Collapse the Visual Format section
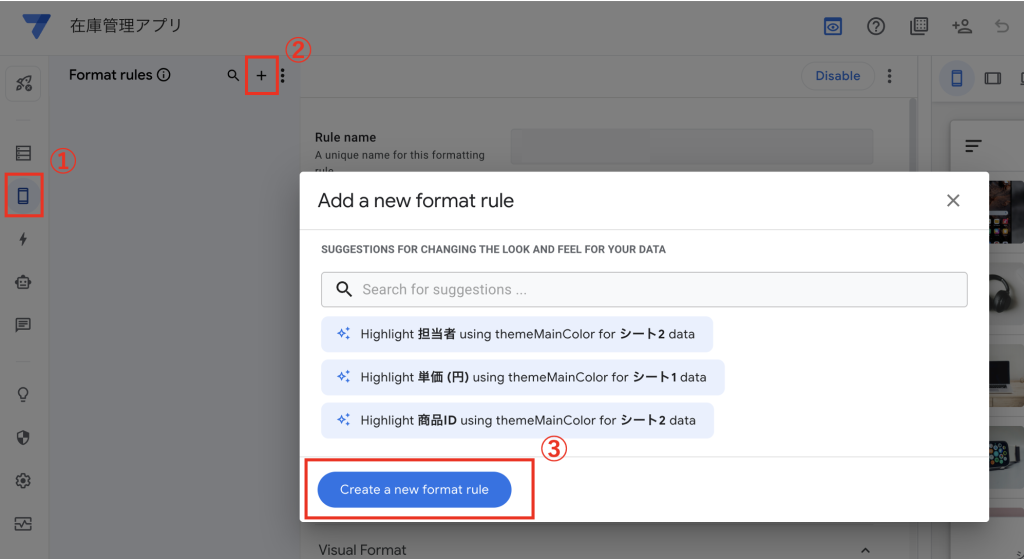 (865, 550)
